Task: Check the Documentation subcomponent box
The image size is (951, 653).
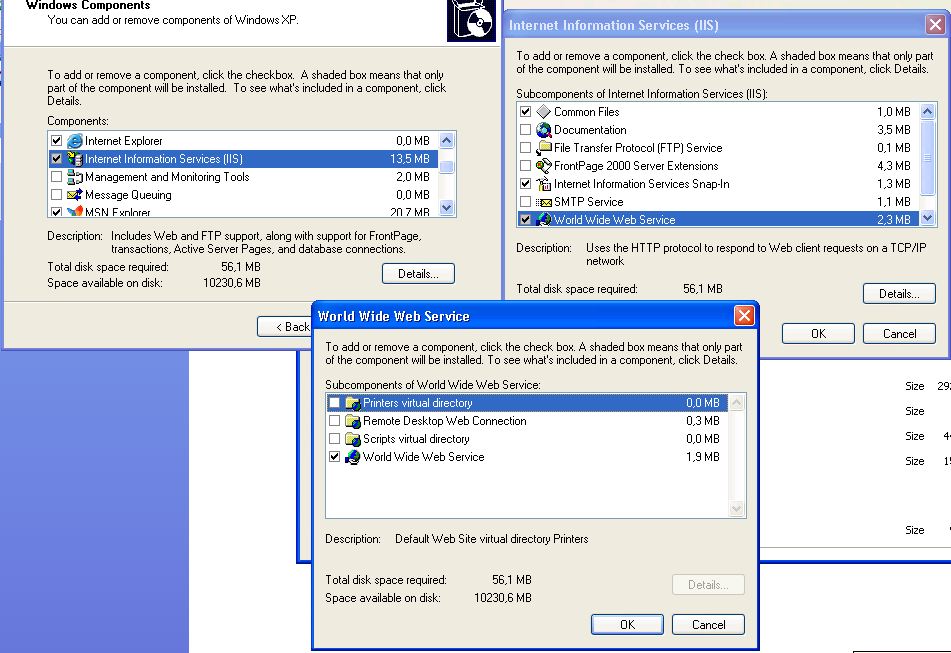Action: (x=525, y=130)
